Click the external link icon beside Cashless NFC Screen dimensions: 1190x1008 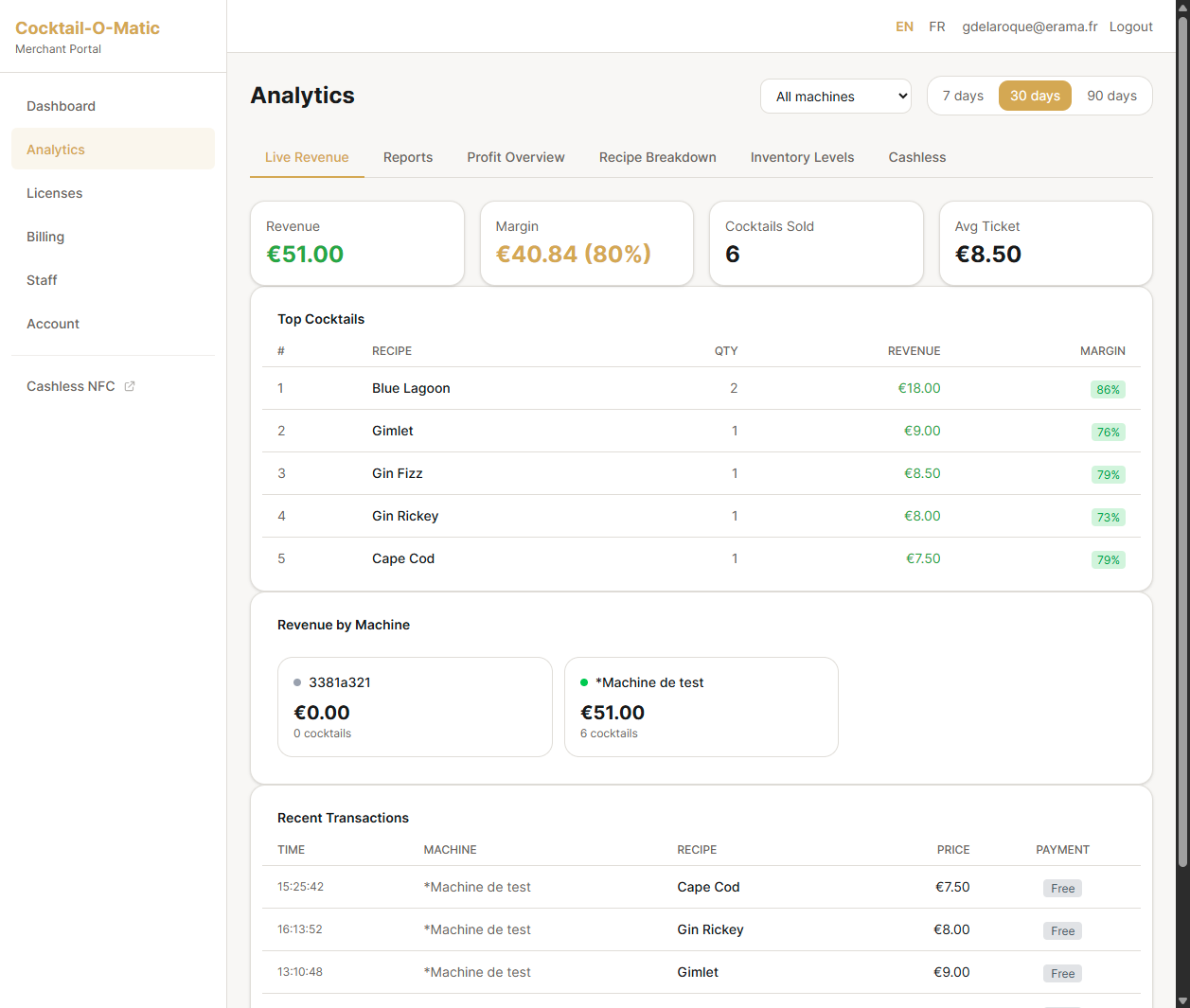pyautogui.click(x=130, y=386)
